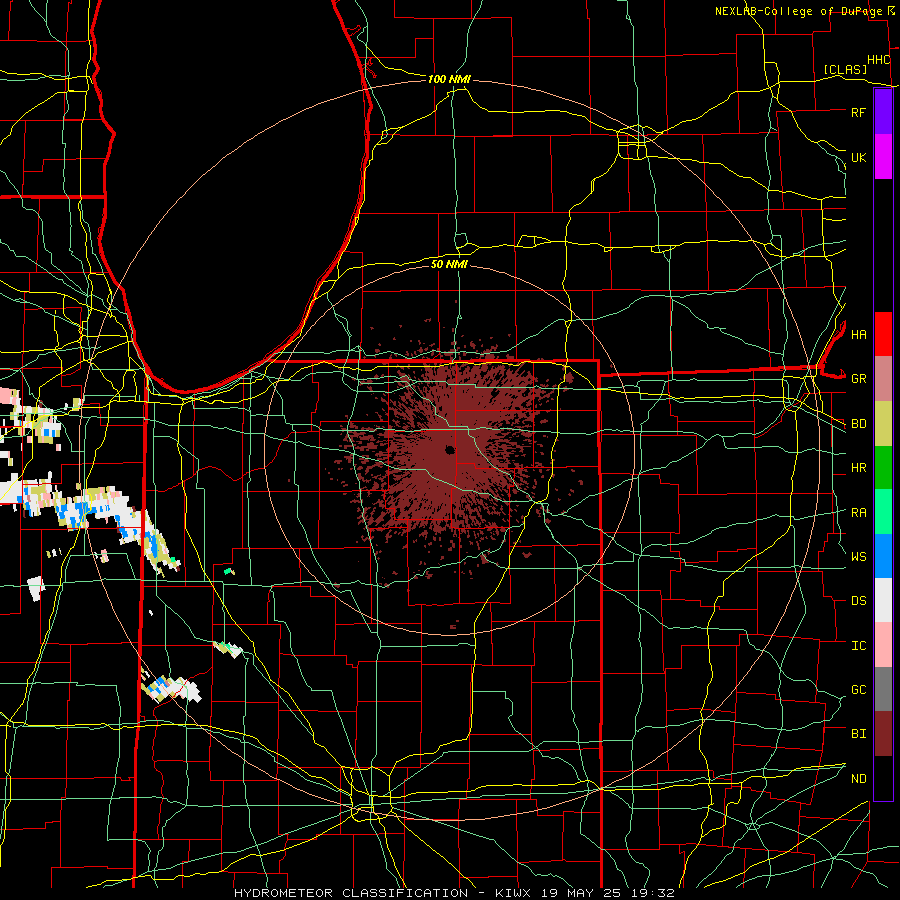Click the HYDROMETEOR CLASSIFICATION title text
This screenshot has height=900, width=900.
tap(351, 893)
